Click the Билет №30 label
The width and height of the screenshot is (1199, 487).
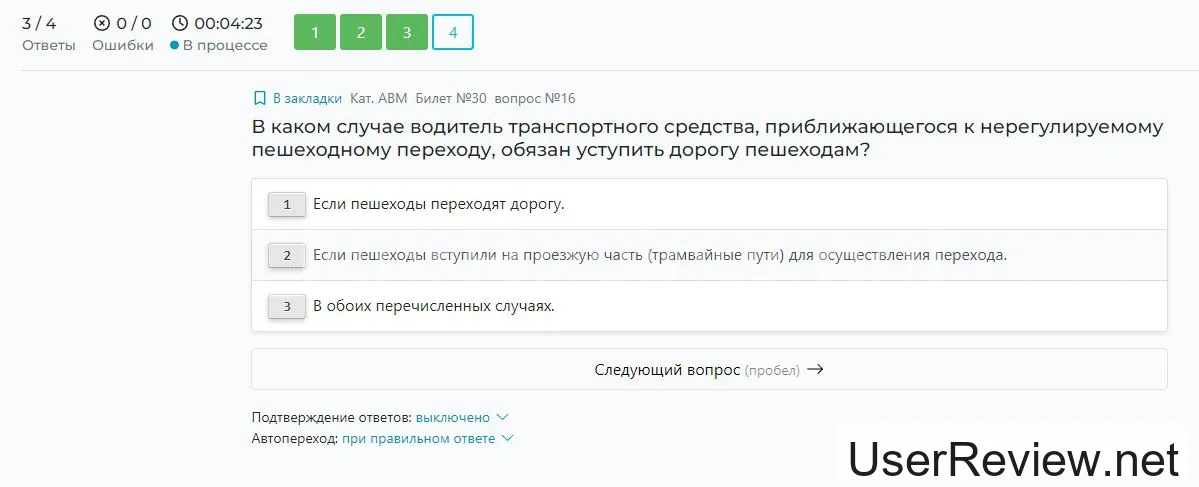[x=451, y=98]
